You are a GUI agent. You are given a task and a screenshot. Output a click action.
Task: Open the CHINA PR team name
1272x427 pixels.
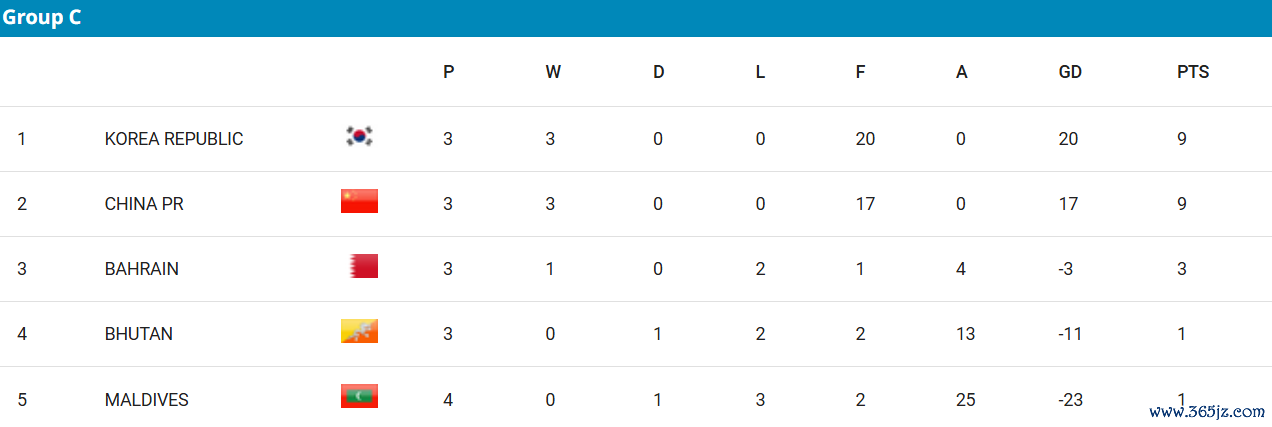[144, 204]
